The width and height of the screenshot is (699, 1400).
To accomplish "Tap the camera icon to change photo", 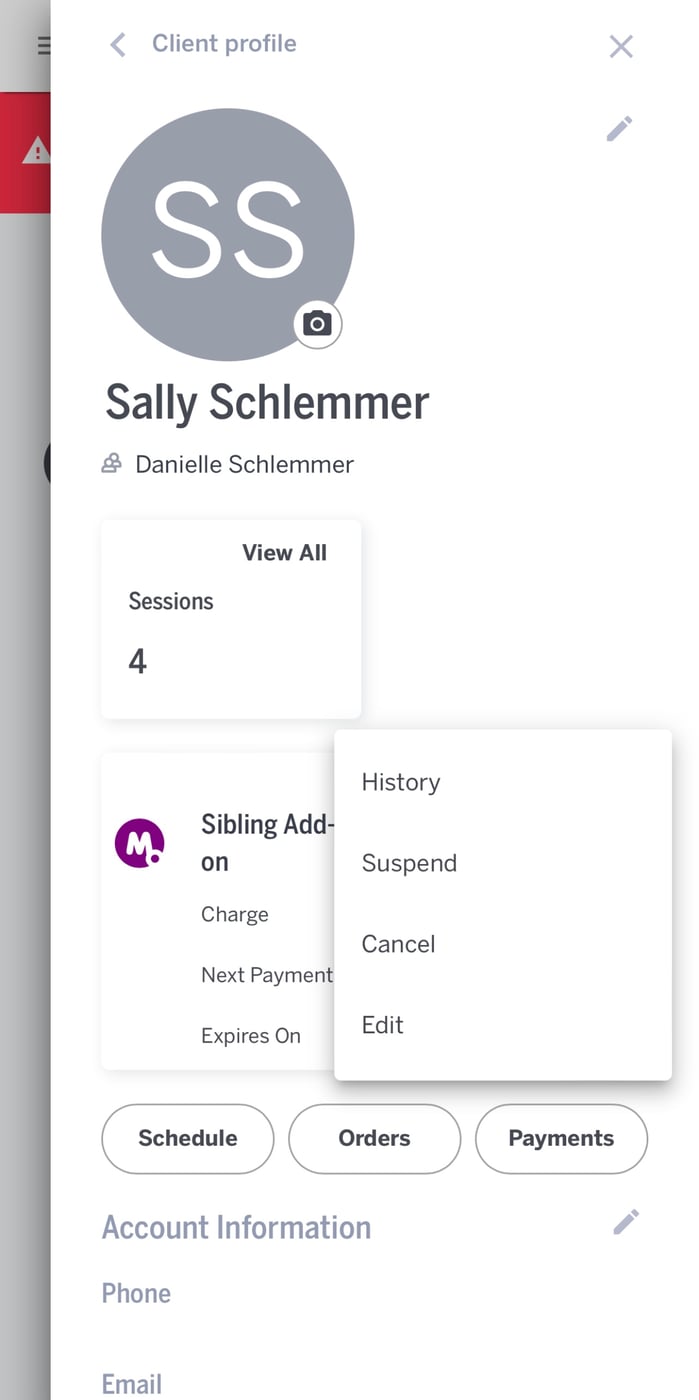I will click(x=317, y=324).
